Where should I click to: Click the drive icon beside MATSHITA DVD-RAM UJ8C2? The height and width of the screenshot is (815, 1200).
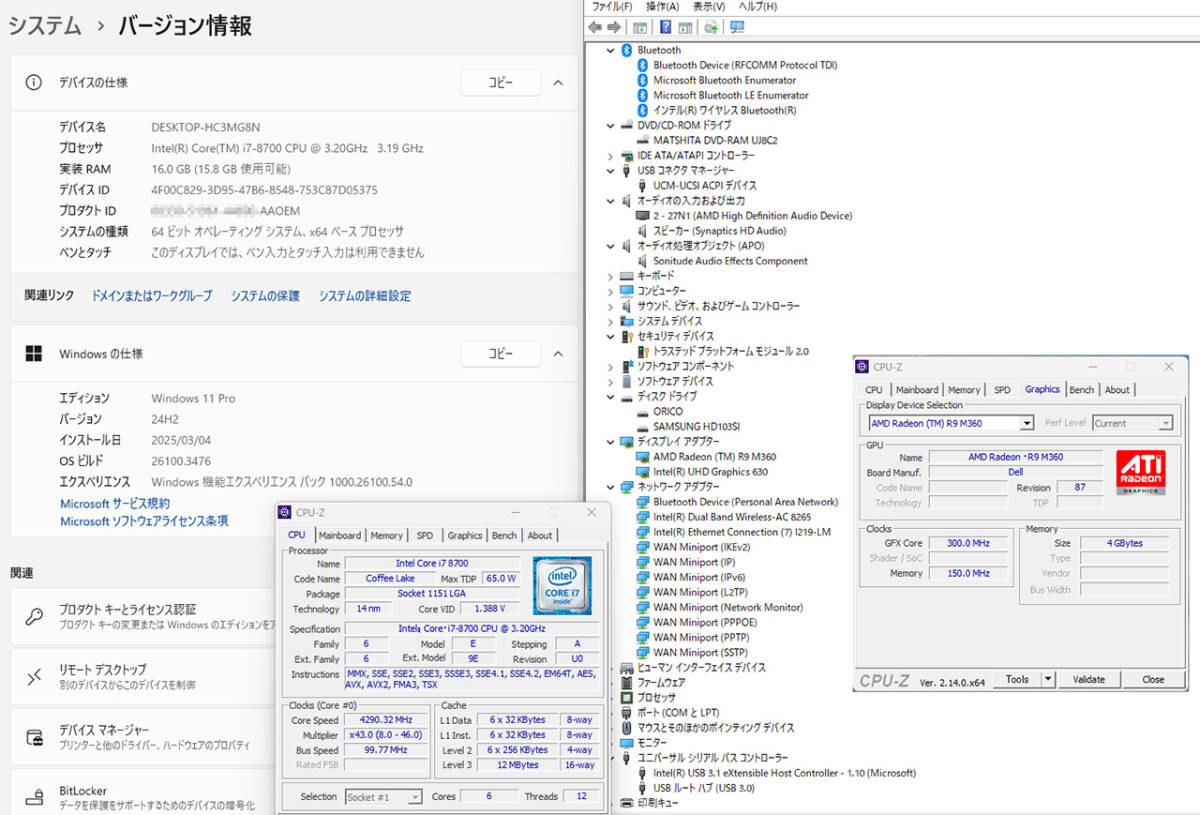pyautogui.click(x=643, y=140)
